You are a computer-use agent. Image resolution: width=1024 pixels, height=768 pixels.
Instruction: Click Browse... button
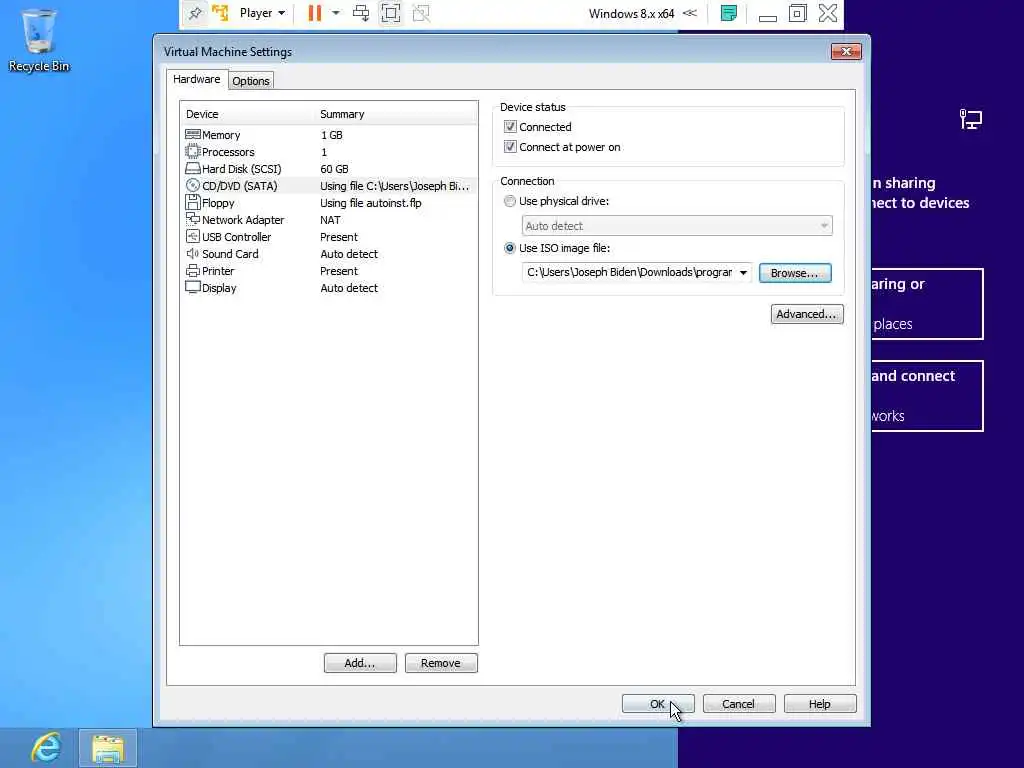[x=795, y=273]
